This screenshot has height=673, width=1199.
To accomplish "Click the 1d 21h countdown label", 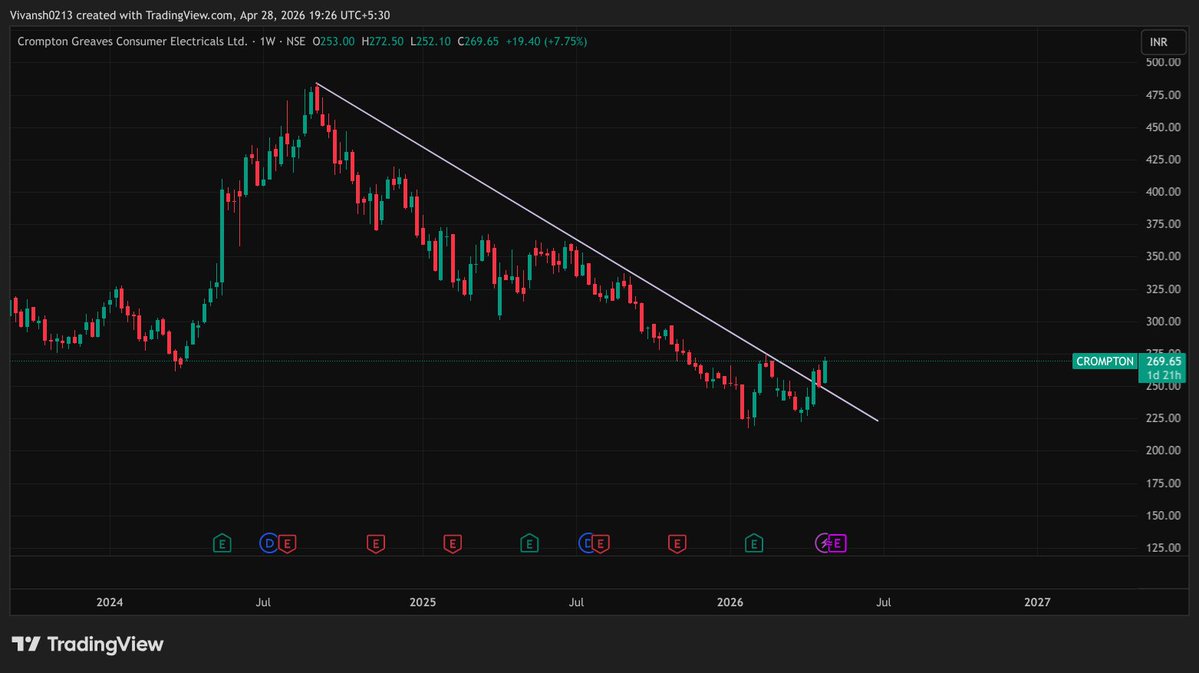I will 1163,374.
